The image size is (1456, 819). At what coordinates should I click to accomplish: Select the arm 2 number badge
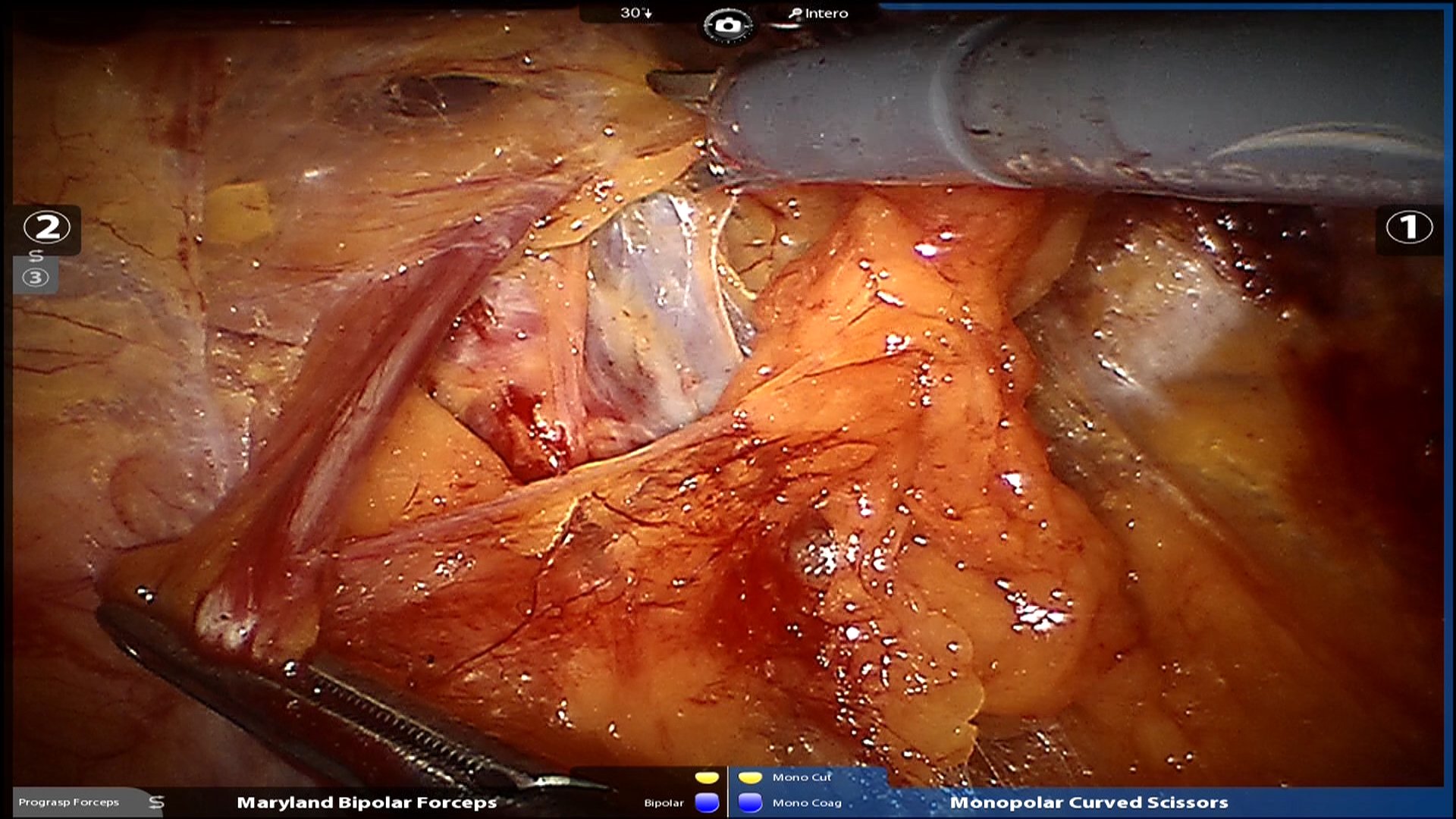(x=47, y=227)
